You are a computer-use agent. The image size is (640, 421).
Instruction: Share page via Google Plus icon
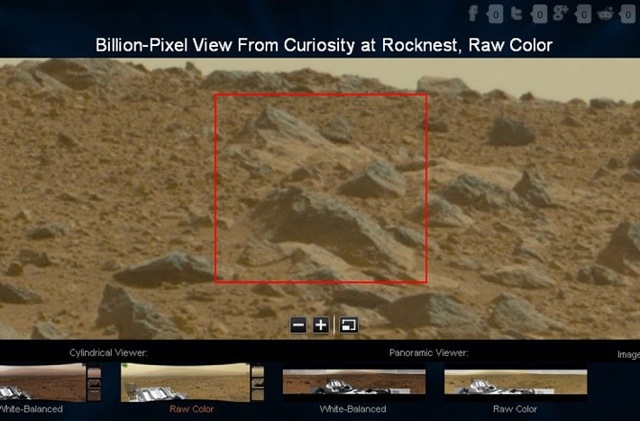(560, 12)
